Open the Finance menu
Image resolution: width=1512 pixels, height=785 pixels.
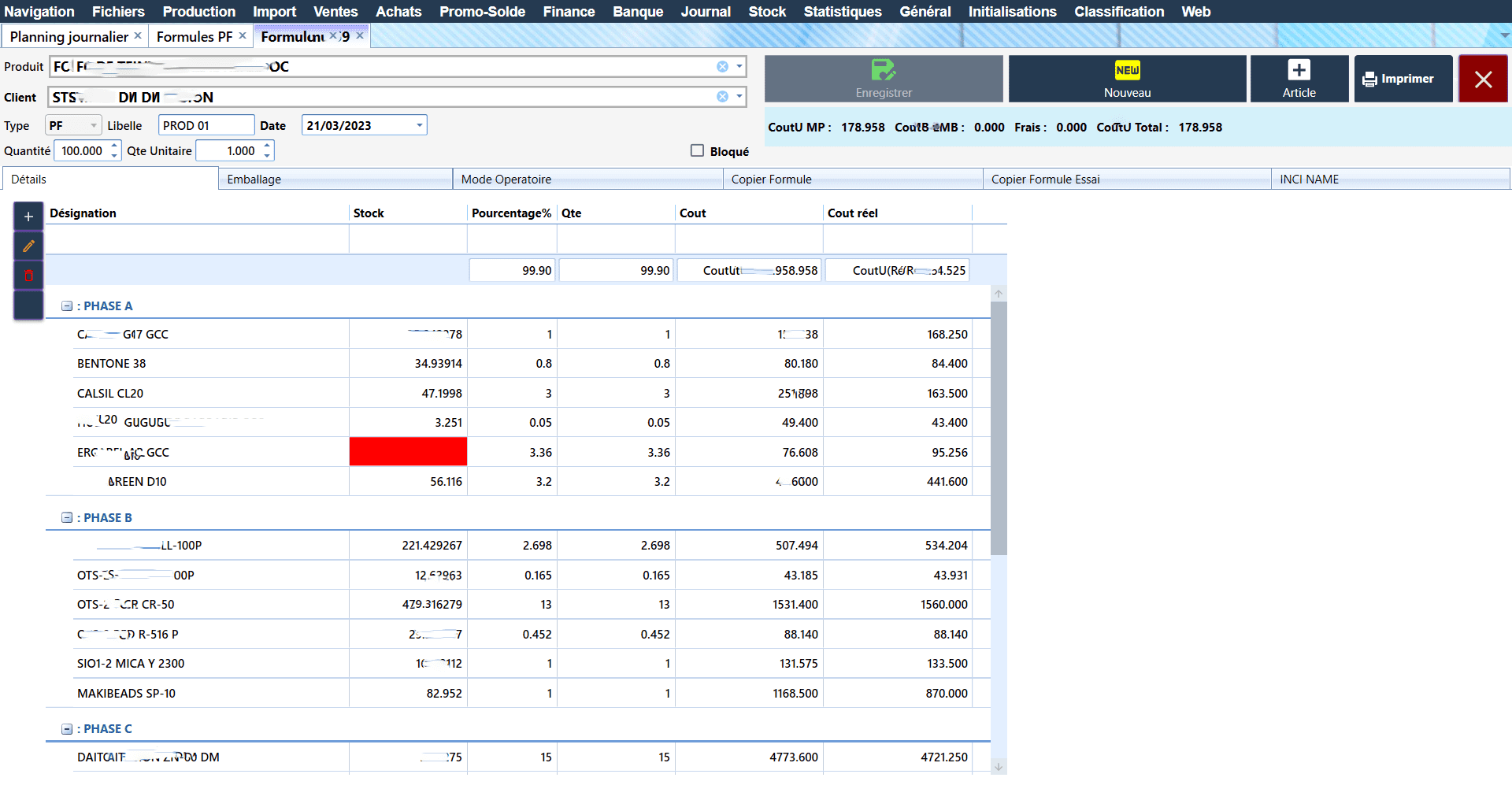(569, 11)
